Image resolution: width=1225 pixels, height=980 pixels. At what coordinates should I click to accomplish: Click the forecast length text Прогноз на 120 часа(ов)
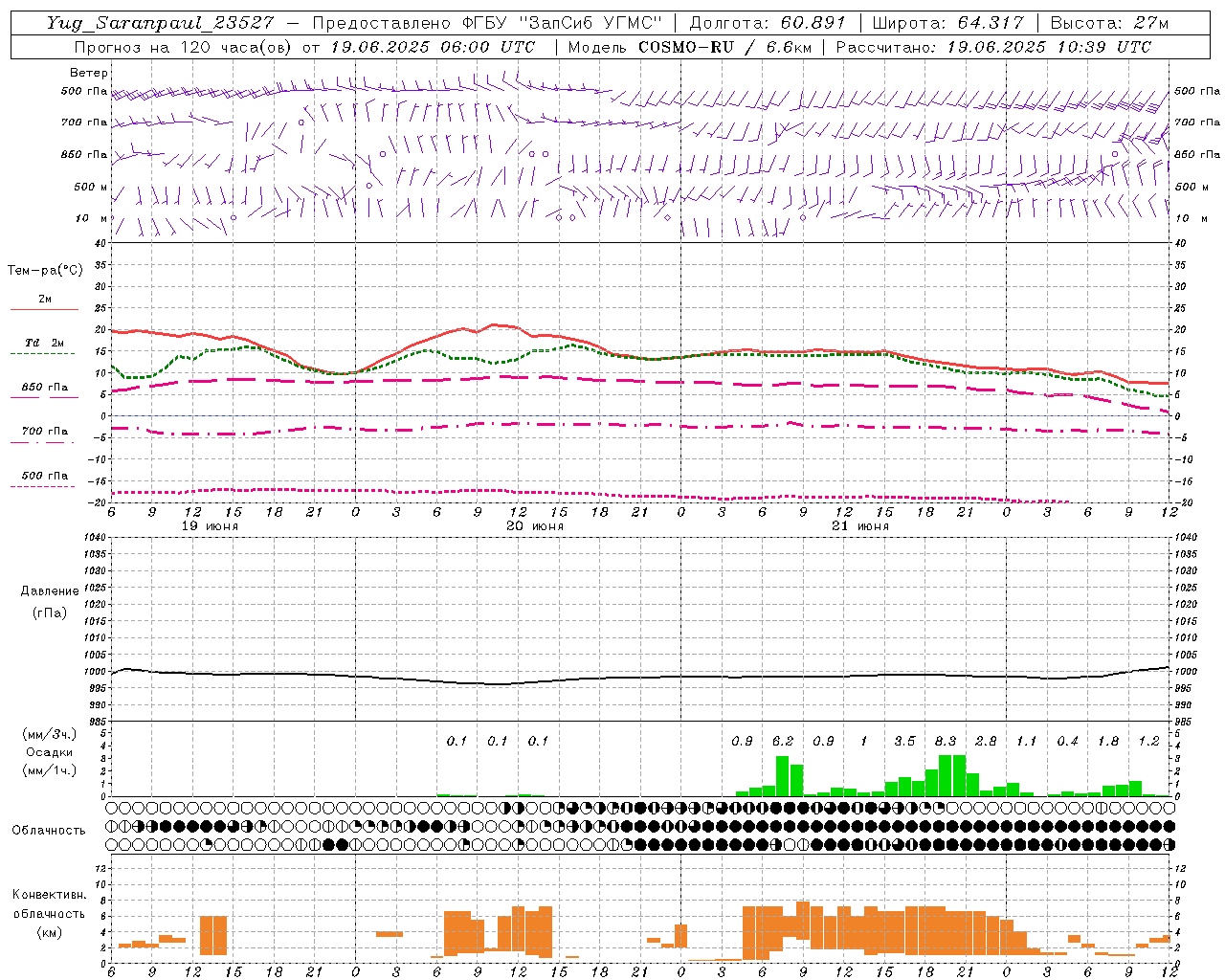click(182, 47)
